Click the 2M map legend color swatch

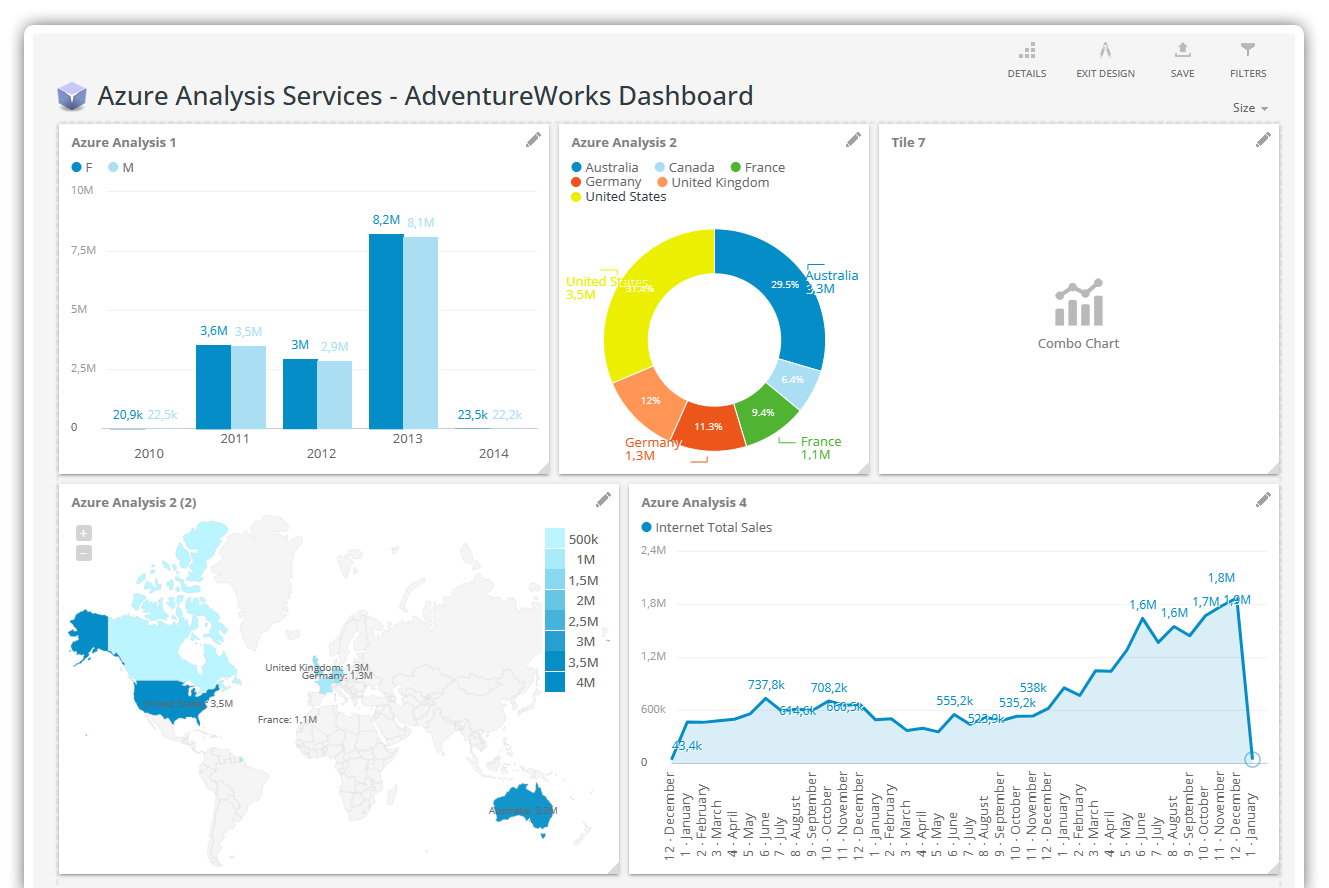coord(555,600)
